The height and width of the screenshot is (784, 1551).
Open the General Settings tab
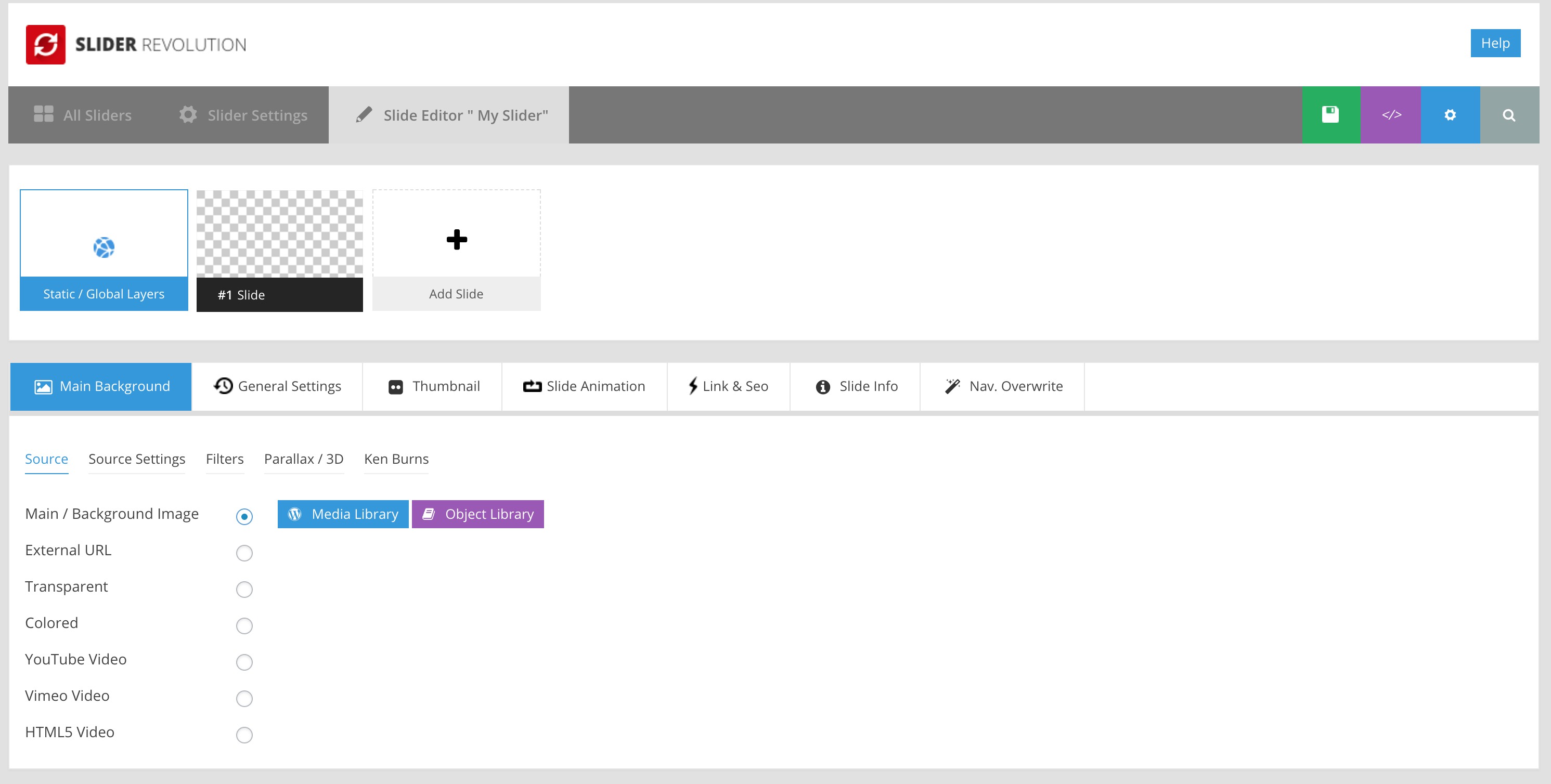point(278,386)
